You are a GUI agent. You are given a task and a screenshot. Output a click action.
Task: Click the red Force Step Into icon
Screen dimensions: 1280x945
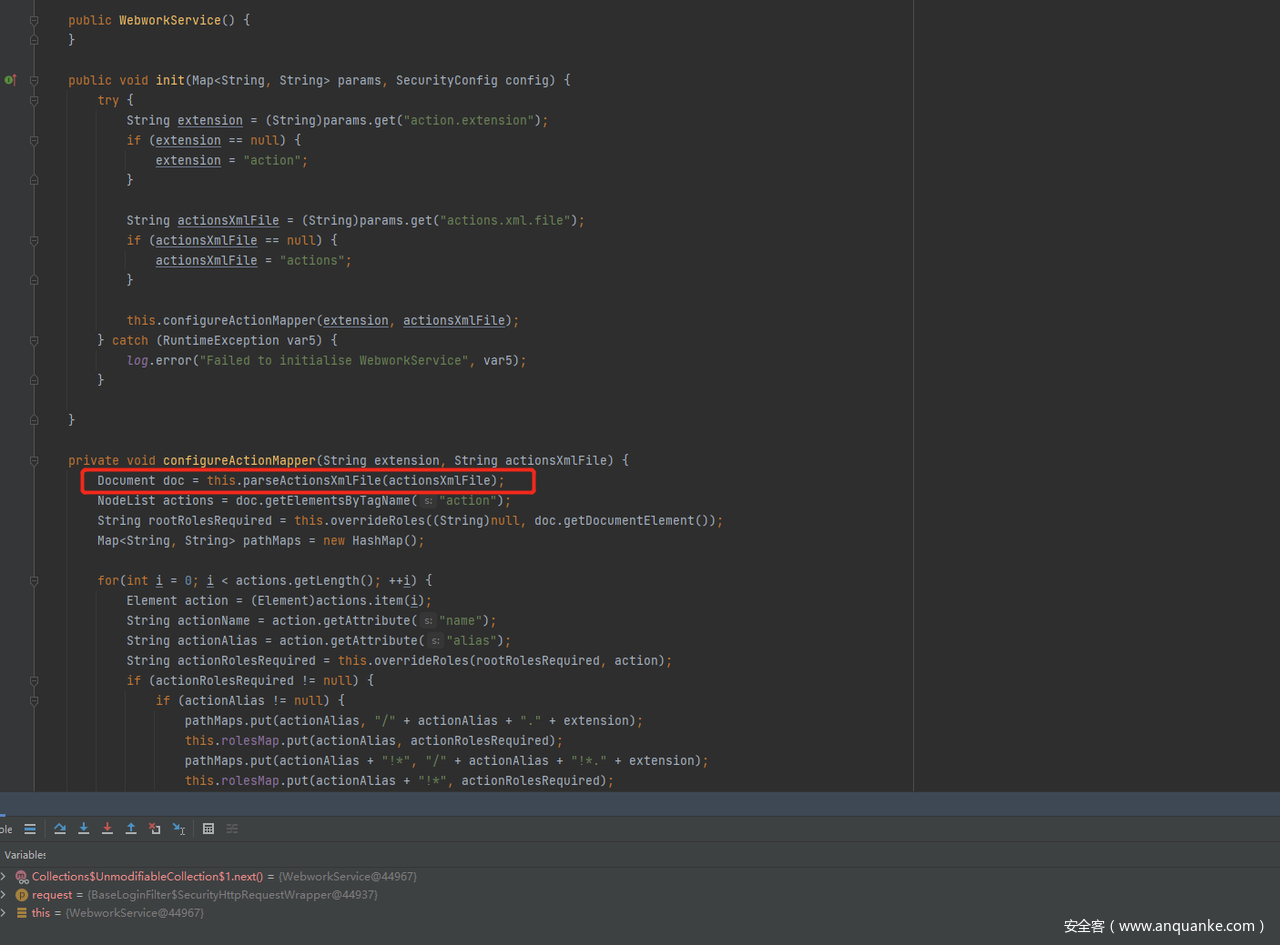tap(107, 828)
